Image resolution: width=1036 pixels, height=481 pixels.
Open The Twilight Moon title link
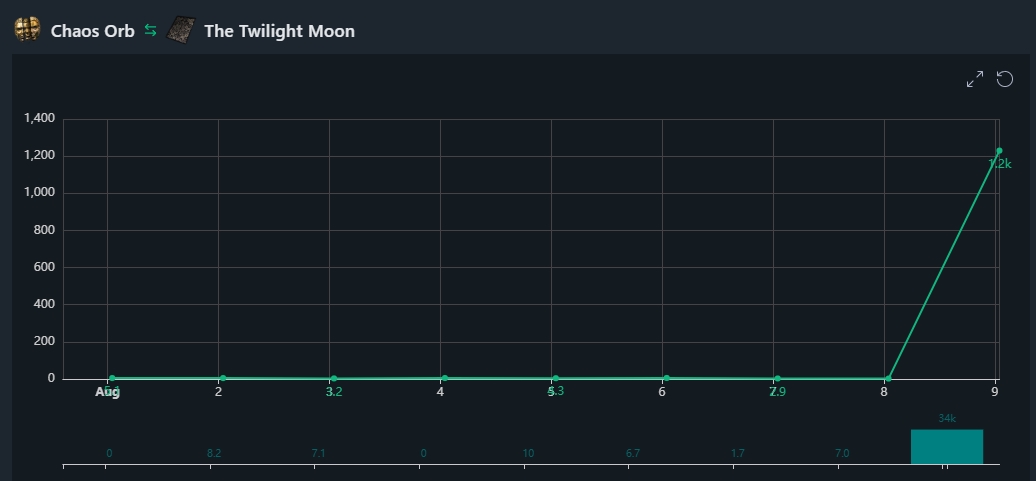(x=279, y=31)
